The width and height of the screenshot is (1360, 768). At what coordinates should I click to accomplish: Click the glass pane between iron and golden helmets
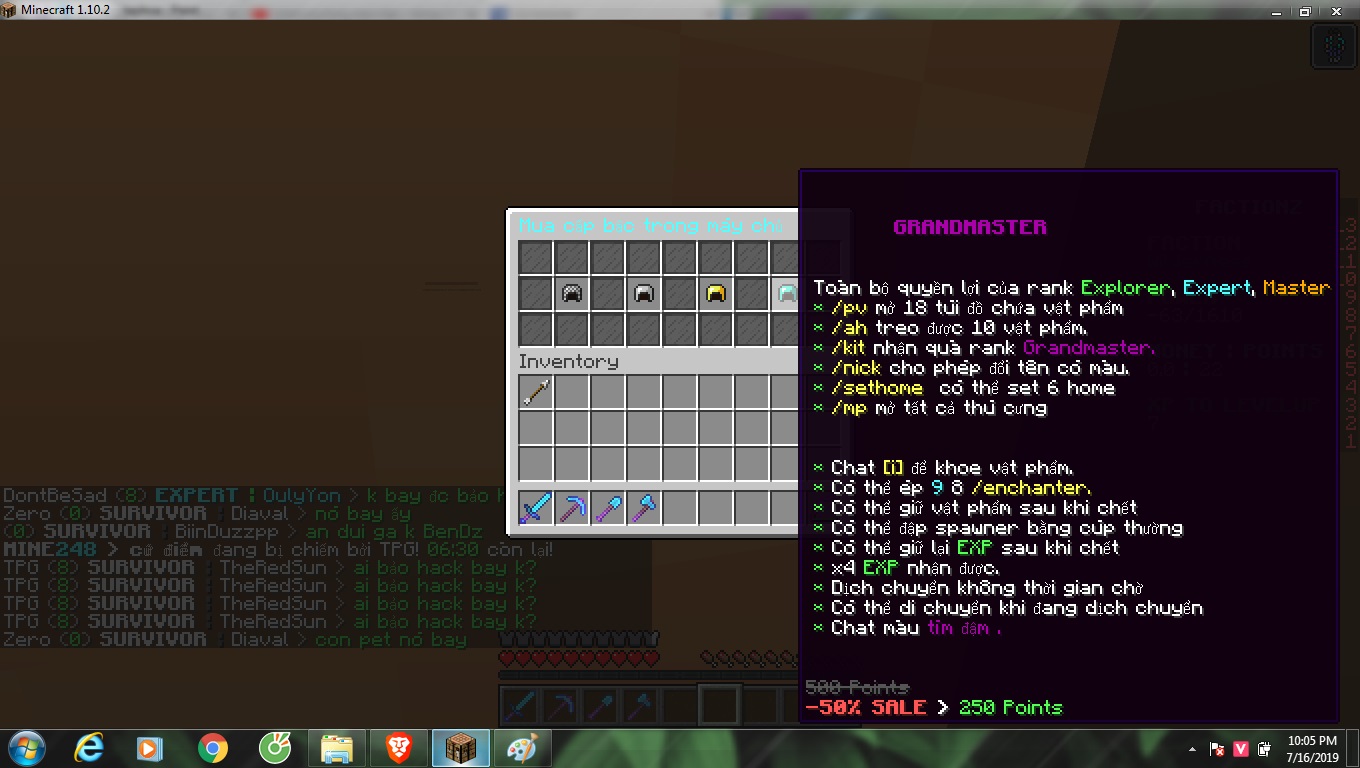pos(680,294)
